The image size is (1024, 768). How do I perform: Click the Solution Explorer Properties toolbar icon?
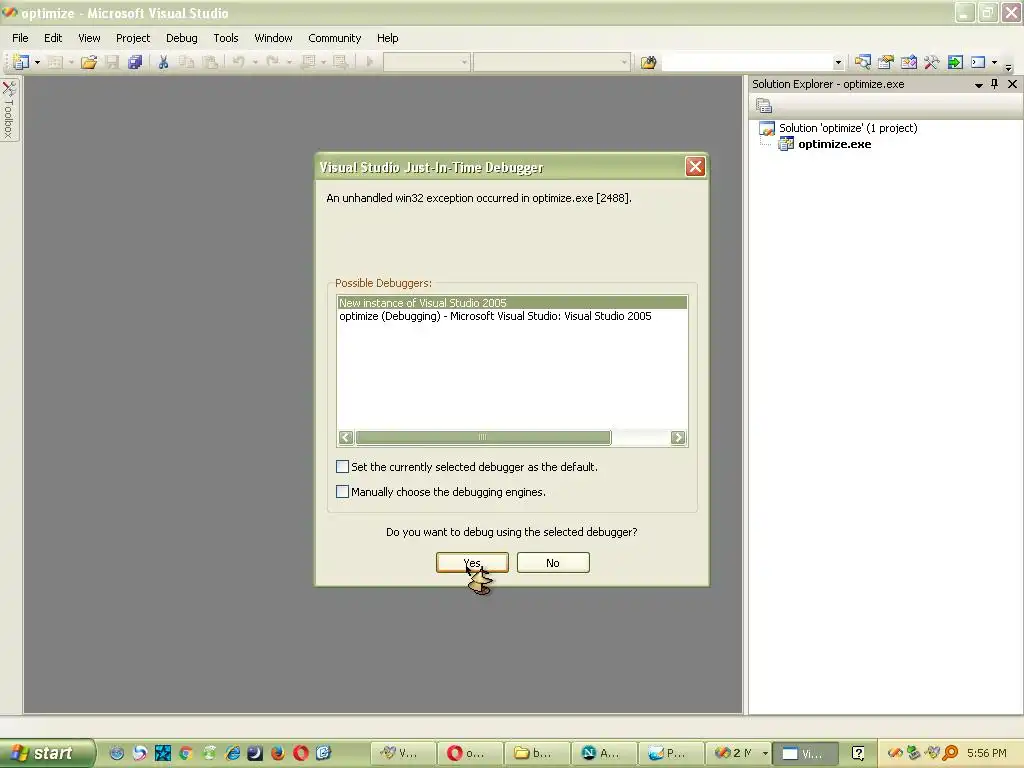coord(763,105)
